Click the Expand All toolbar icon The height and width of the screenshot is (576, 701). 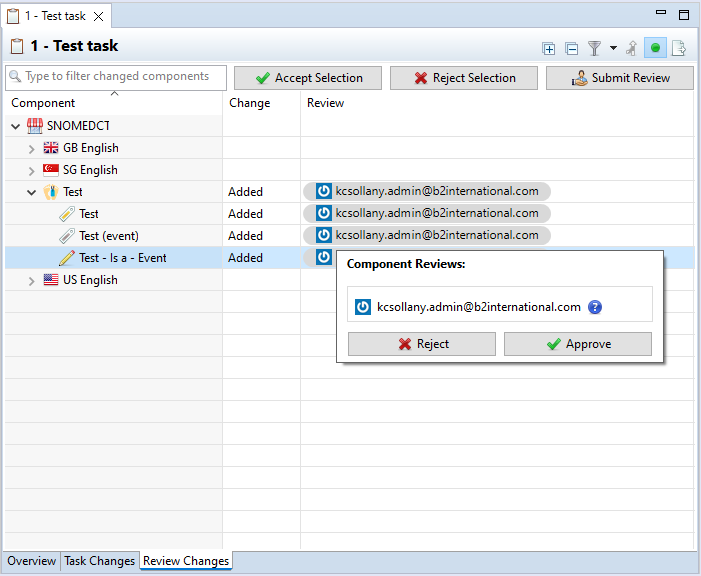(x=549, y=48)
